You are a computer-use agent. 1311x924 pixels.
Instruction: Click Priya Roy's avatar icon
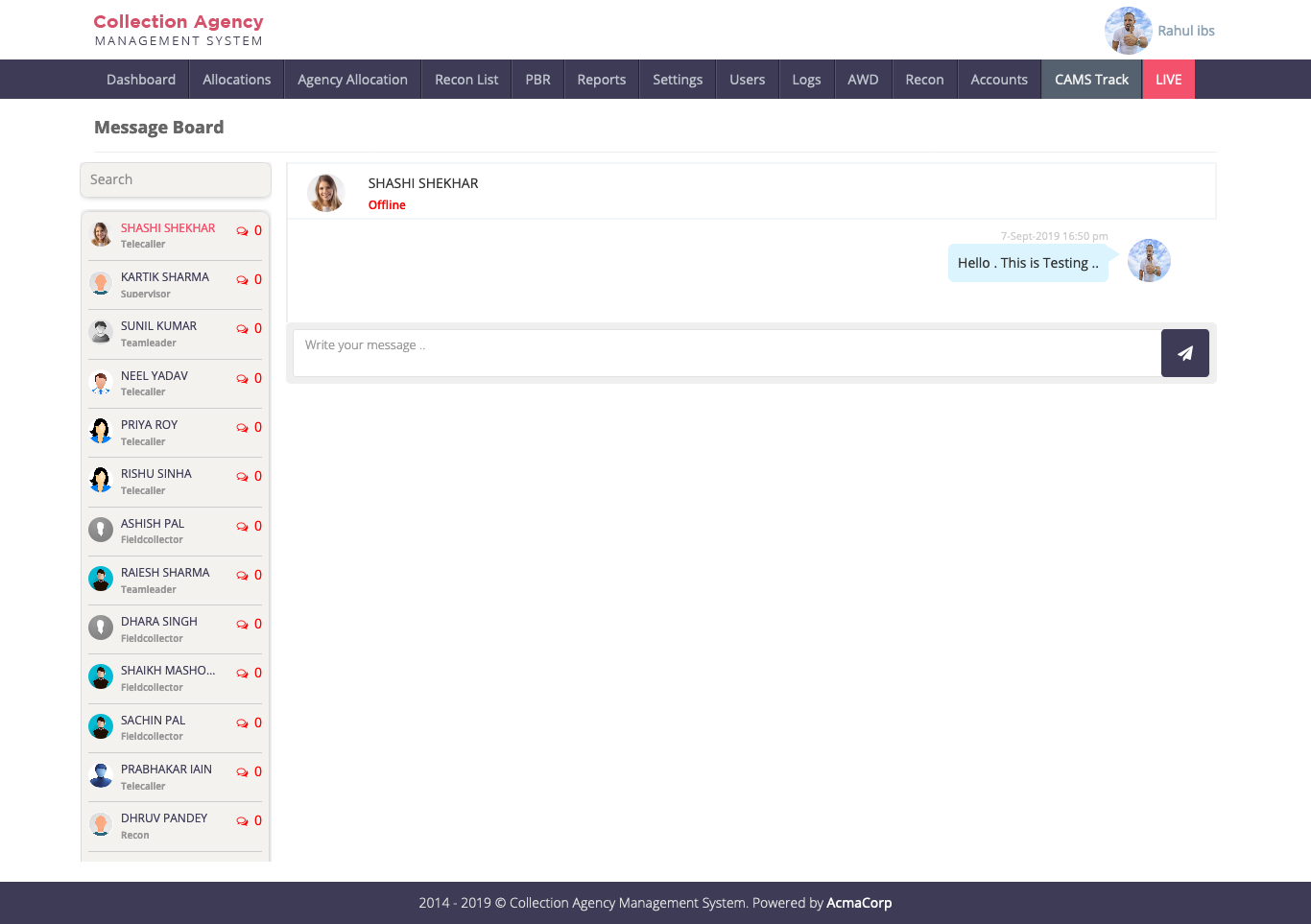click(101, 431)
